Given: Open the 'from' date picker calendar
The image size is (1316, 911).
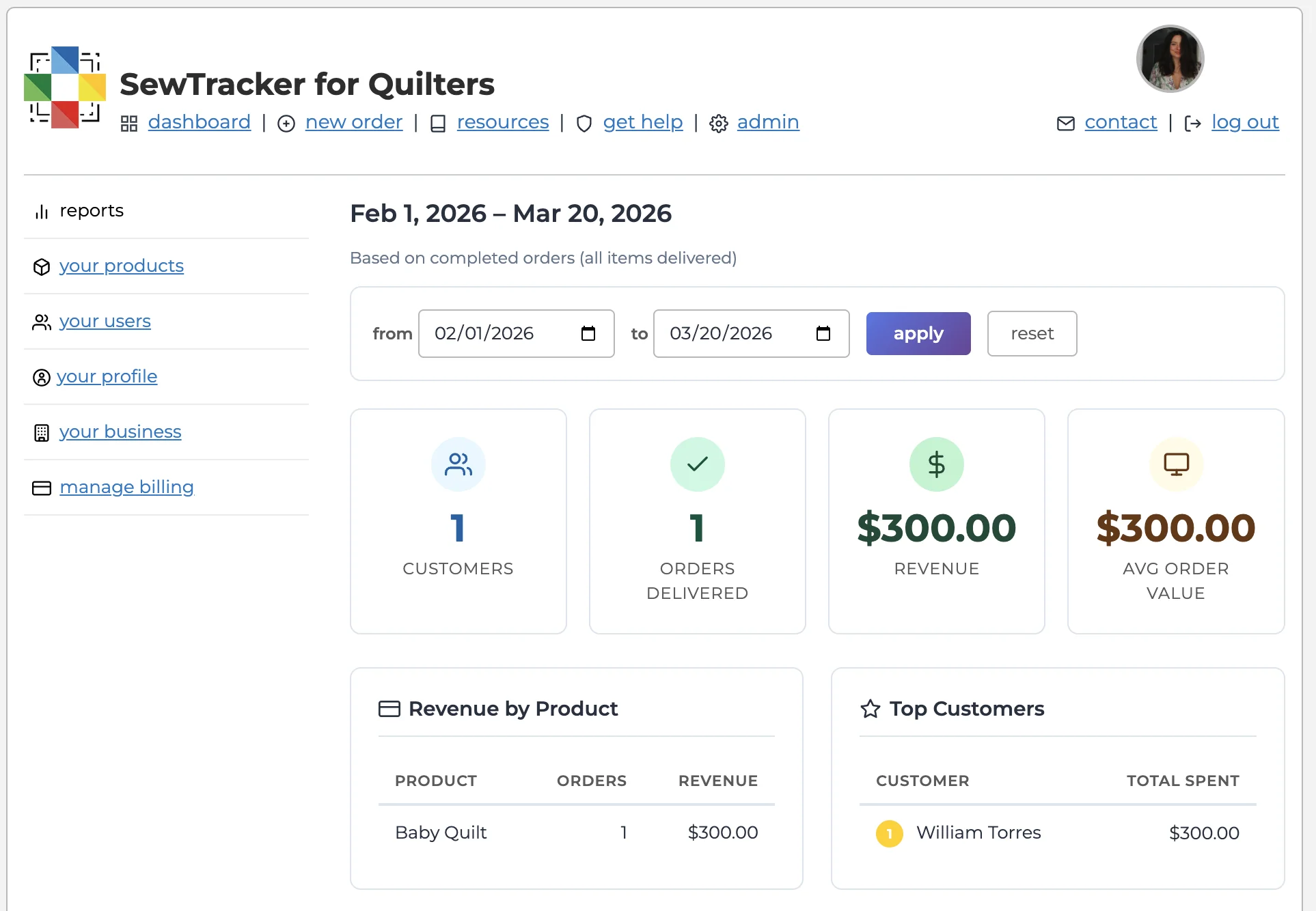Looking at the screenshot, I should coord(588,334).
